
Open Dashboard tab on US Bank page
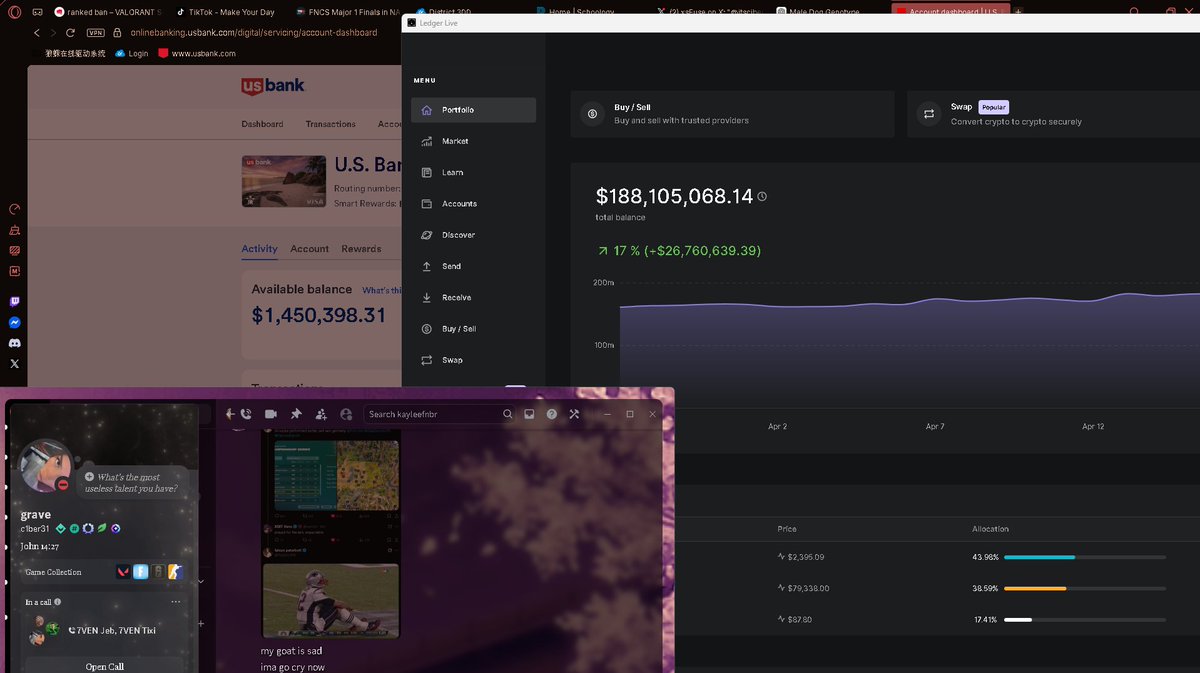[x=262, y=124]
